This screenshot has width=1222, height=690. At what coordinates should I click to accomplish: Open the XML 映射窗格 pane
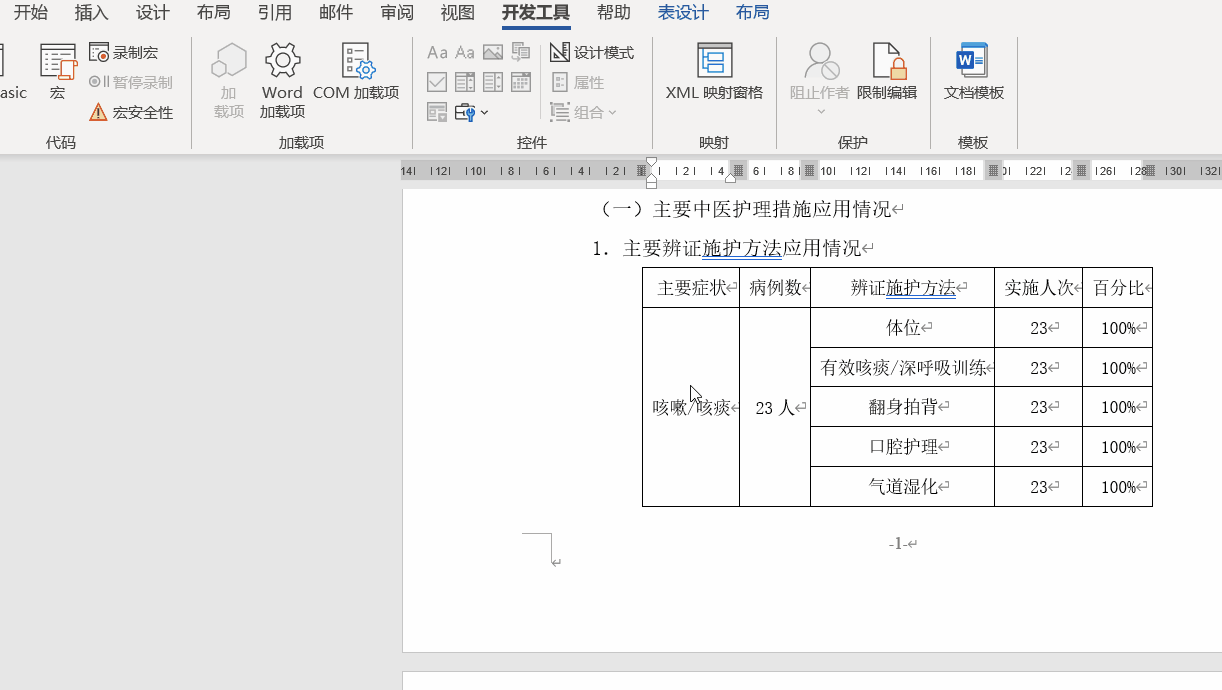point(714,72)
